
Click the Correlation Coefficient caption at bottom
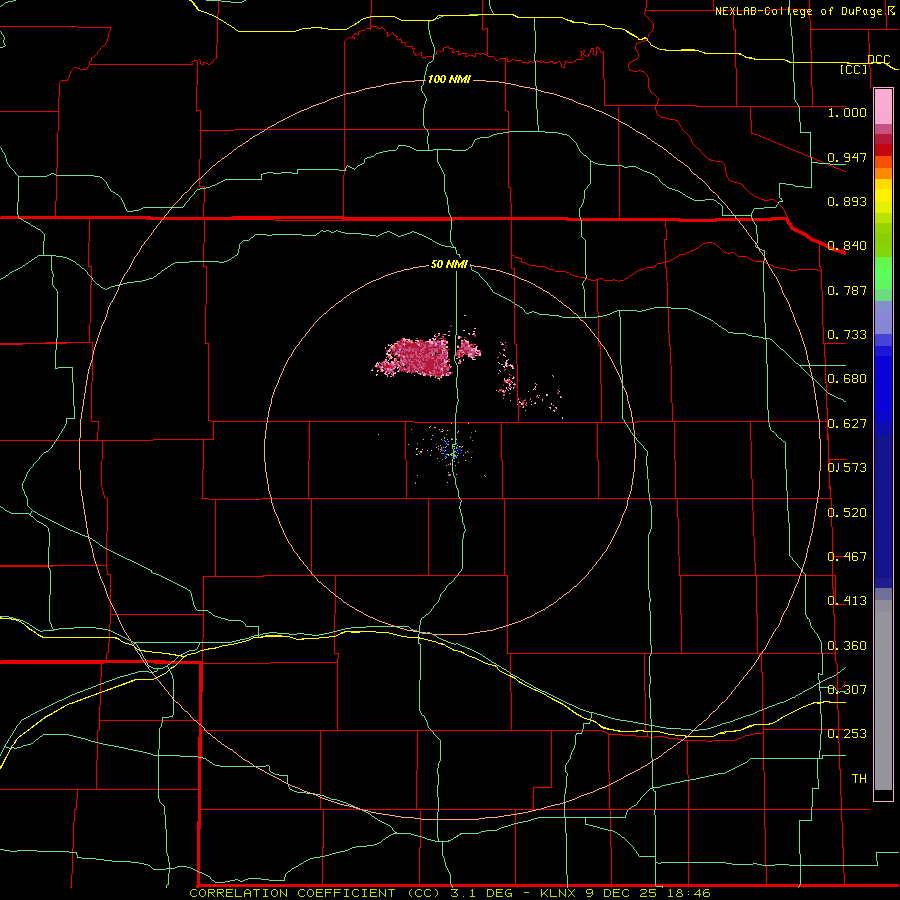(x=450, y=893)
